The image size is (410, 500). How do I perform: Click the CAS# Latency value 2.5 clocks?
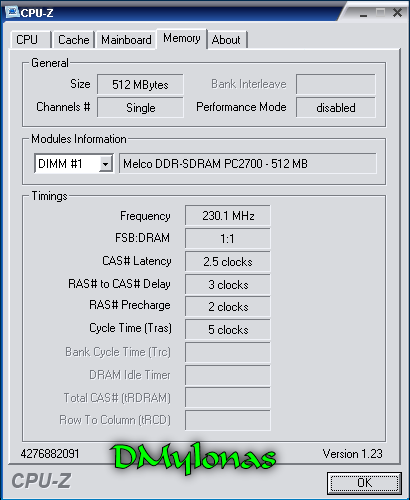tap(228, 261)
